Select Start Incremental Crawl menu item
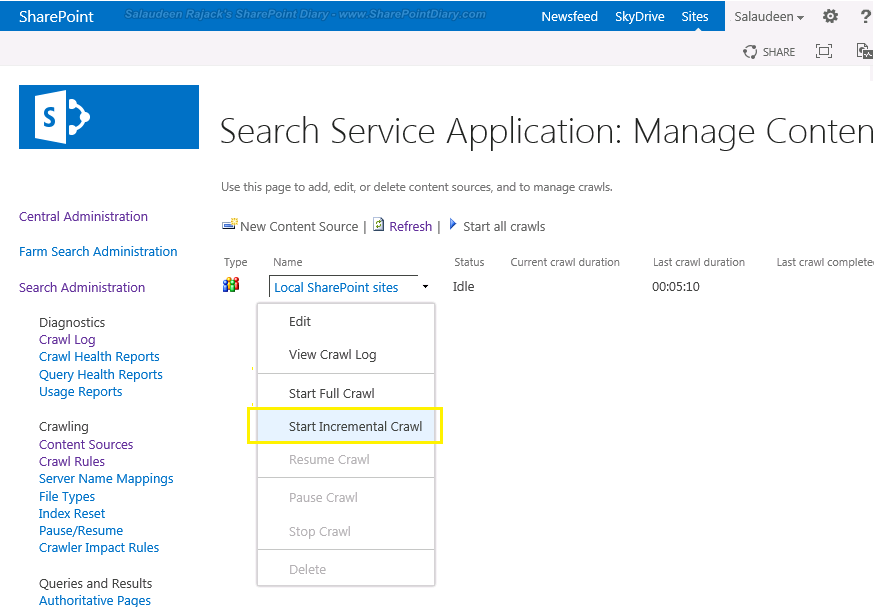This screenshot has width=874, height=607. (355, 426)
